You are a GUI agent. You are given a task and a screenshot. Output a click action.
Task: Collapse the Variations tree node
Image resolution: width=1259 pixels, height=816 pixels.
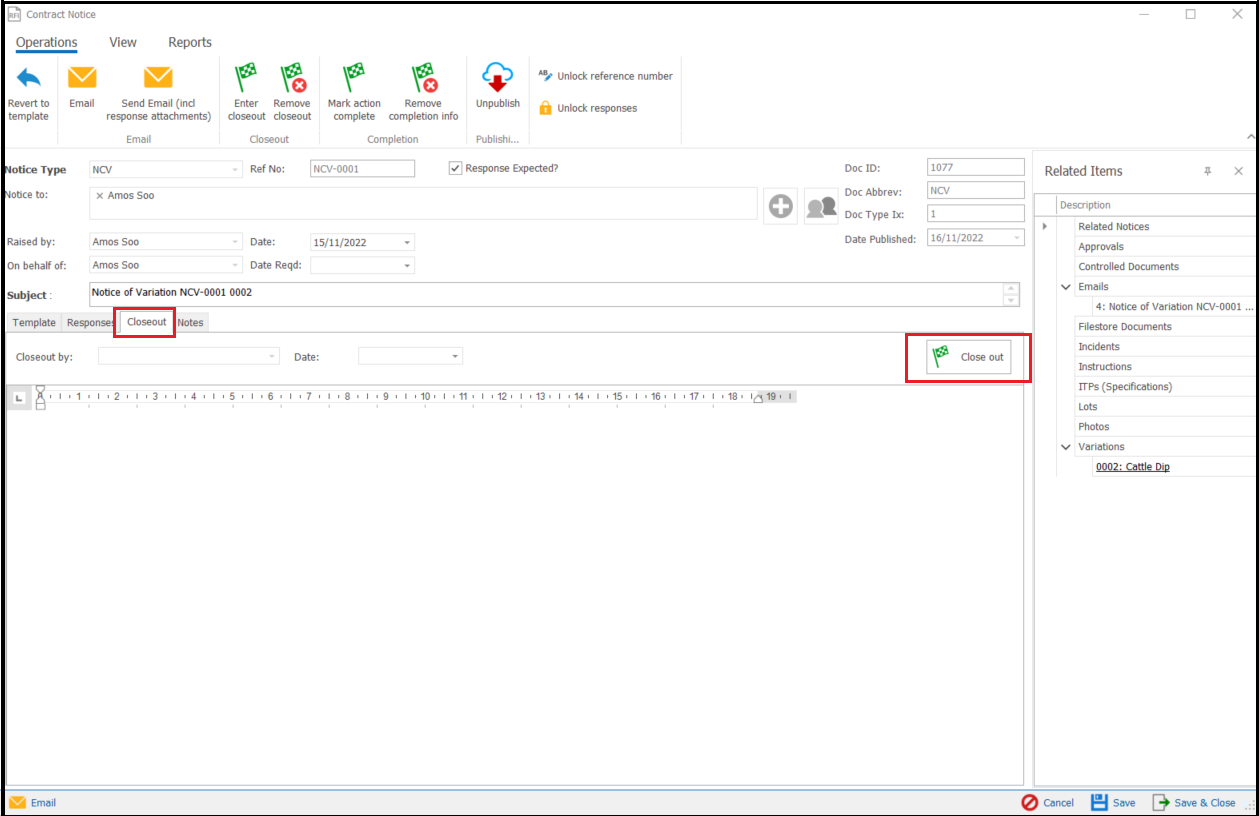coord(1066,447)
